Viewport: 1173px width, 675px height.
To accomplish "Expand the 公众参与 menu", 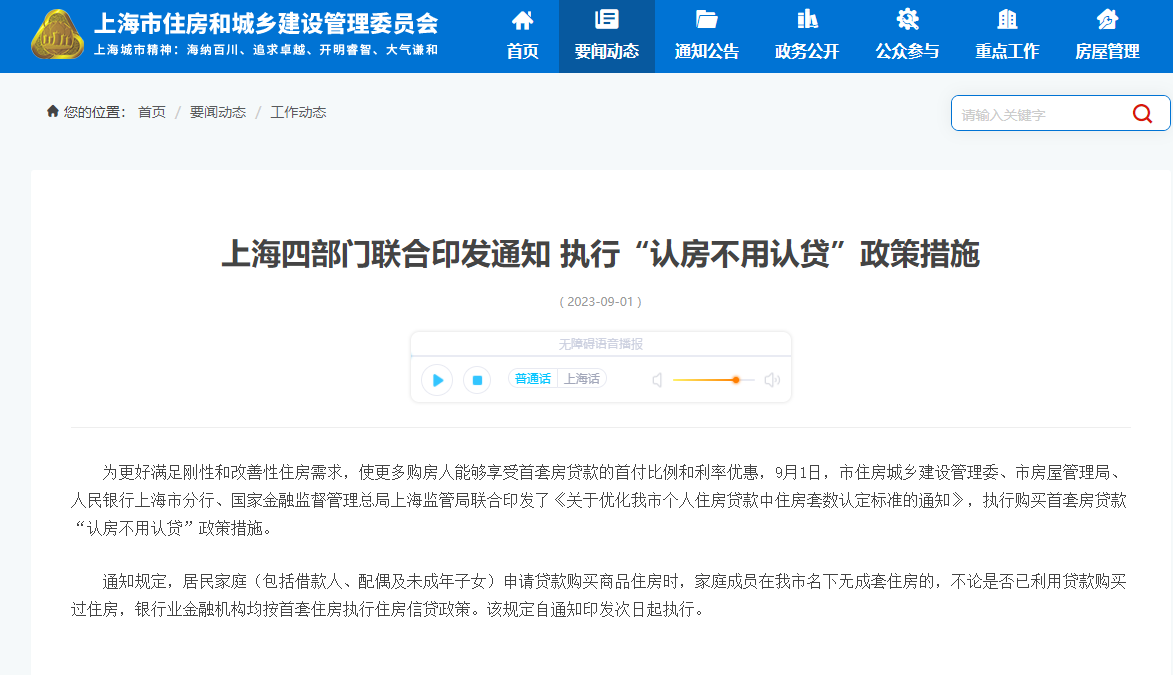I will coord(907,36).
